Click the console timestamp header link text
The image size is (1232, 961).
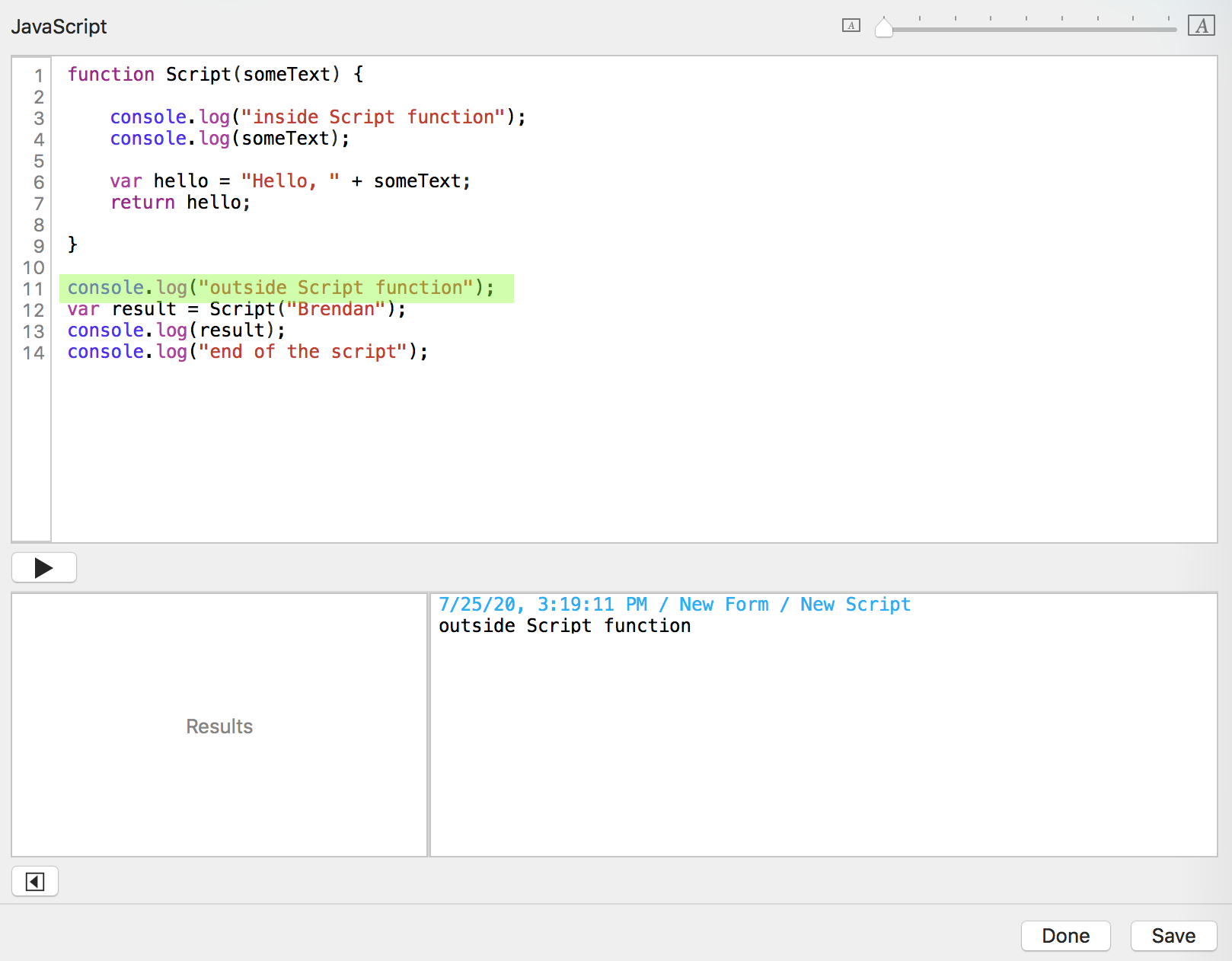click(x=674, y=605)
